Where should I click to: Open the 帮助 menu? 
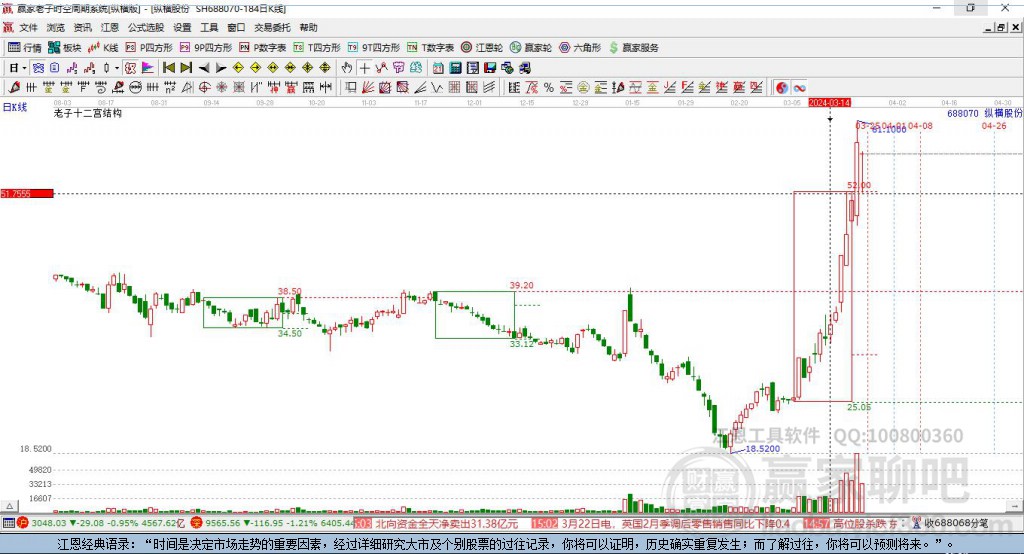tap(308, 27)
